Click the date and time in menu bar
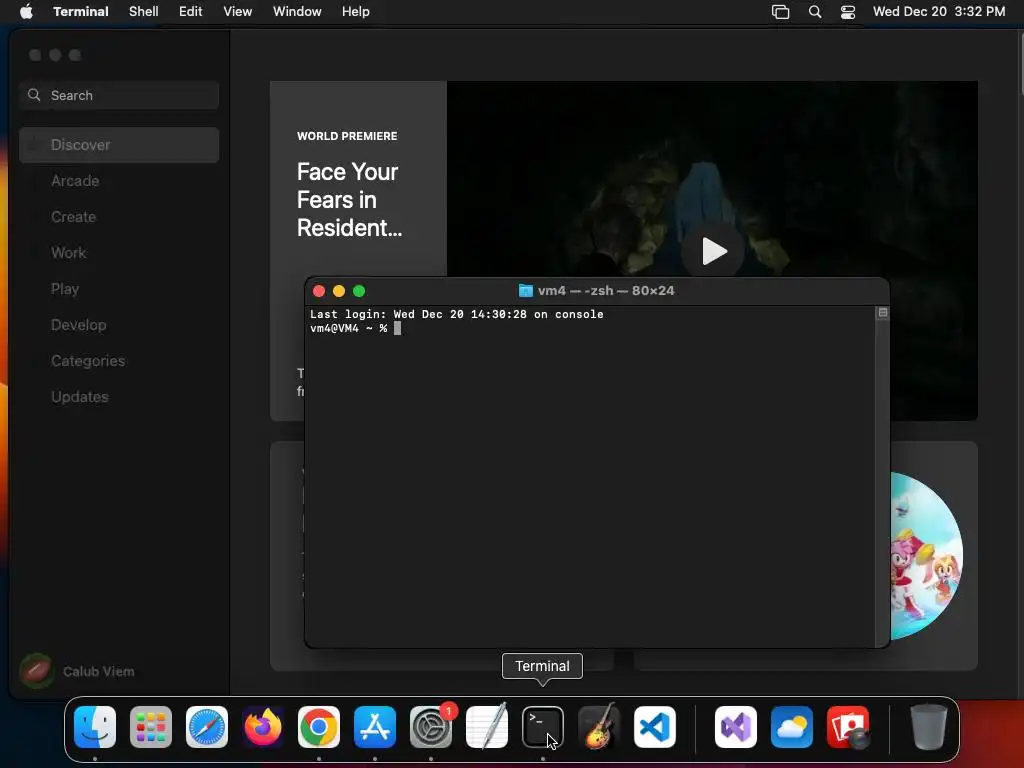The width and height of the screenshot is (1024, 768). tap(939, 12)
